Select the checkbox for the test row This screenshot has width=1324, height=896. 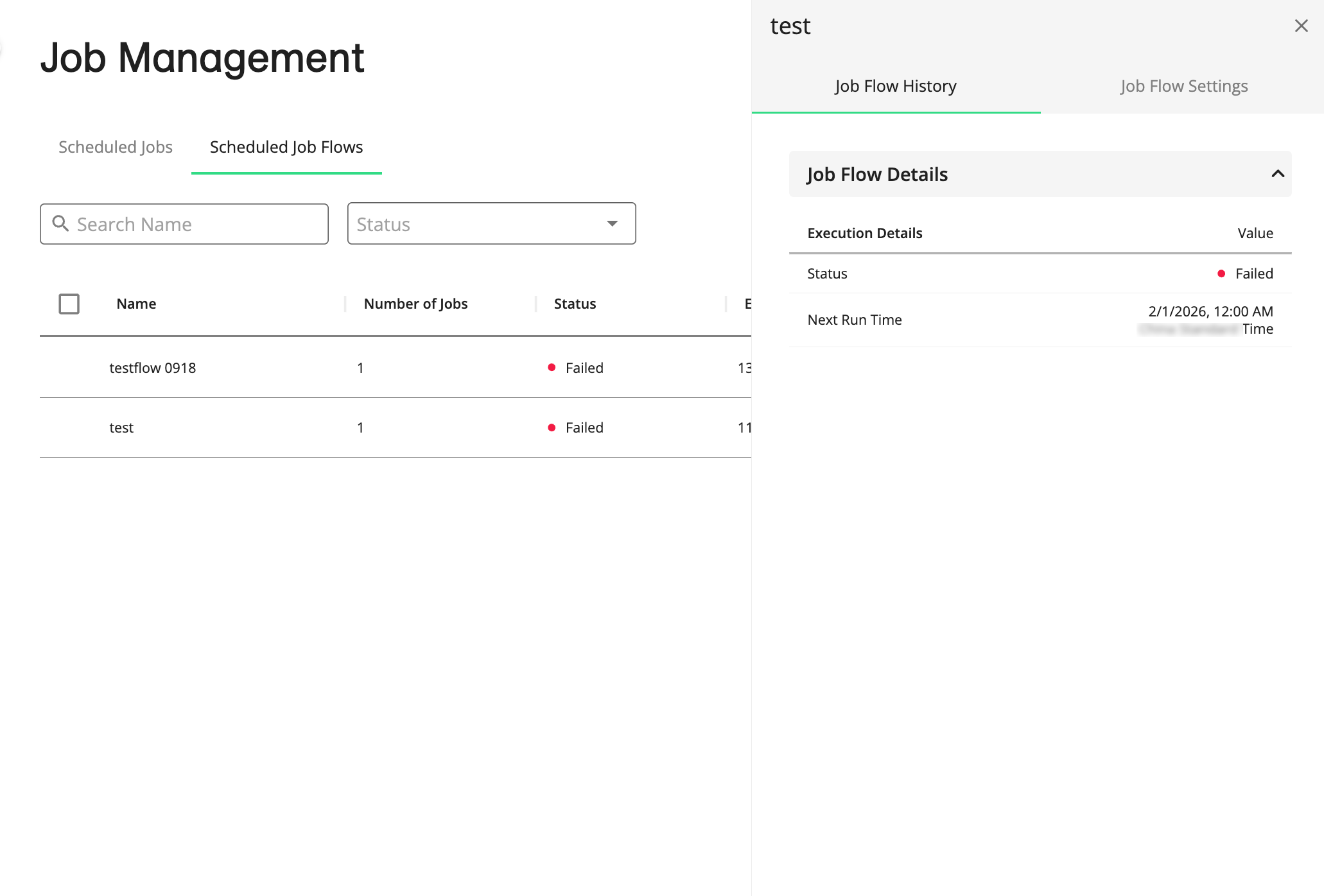69,427
